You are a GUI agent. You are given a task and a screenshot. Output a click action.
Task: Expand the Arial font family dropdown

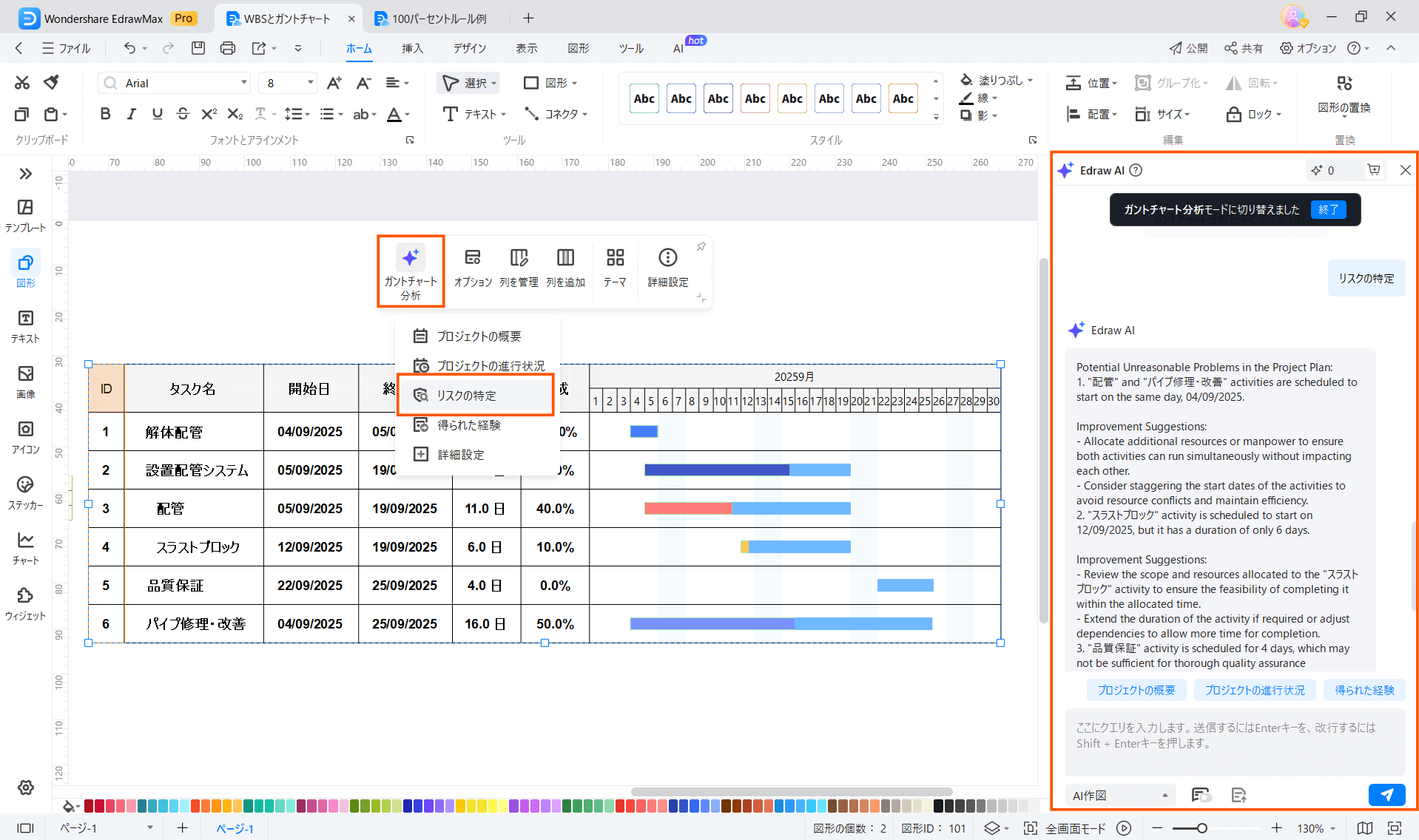(243, 83)
